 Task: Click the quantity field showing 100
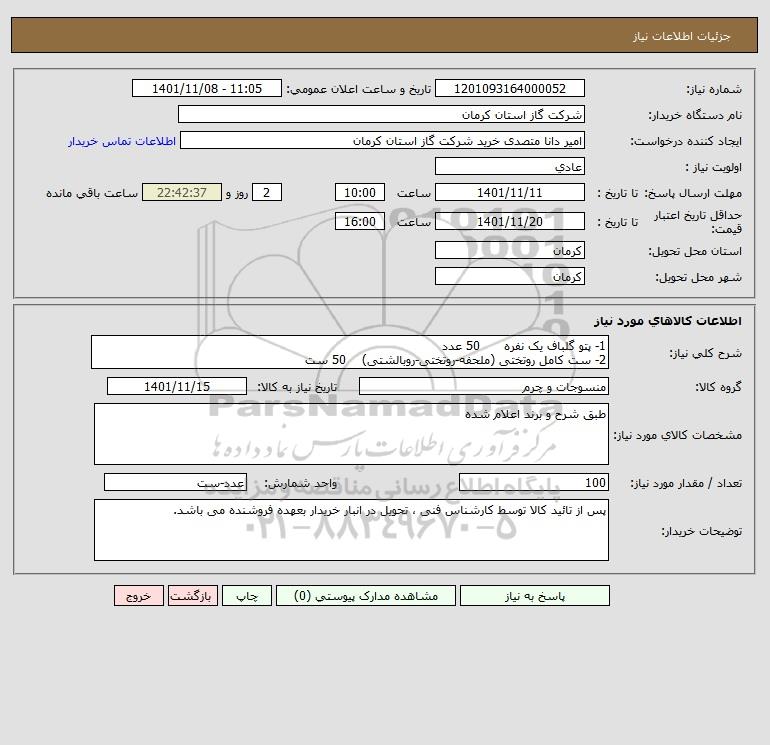point(534,482)
